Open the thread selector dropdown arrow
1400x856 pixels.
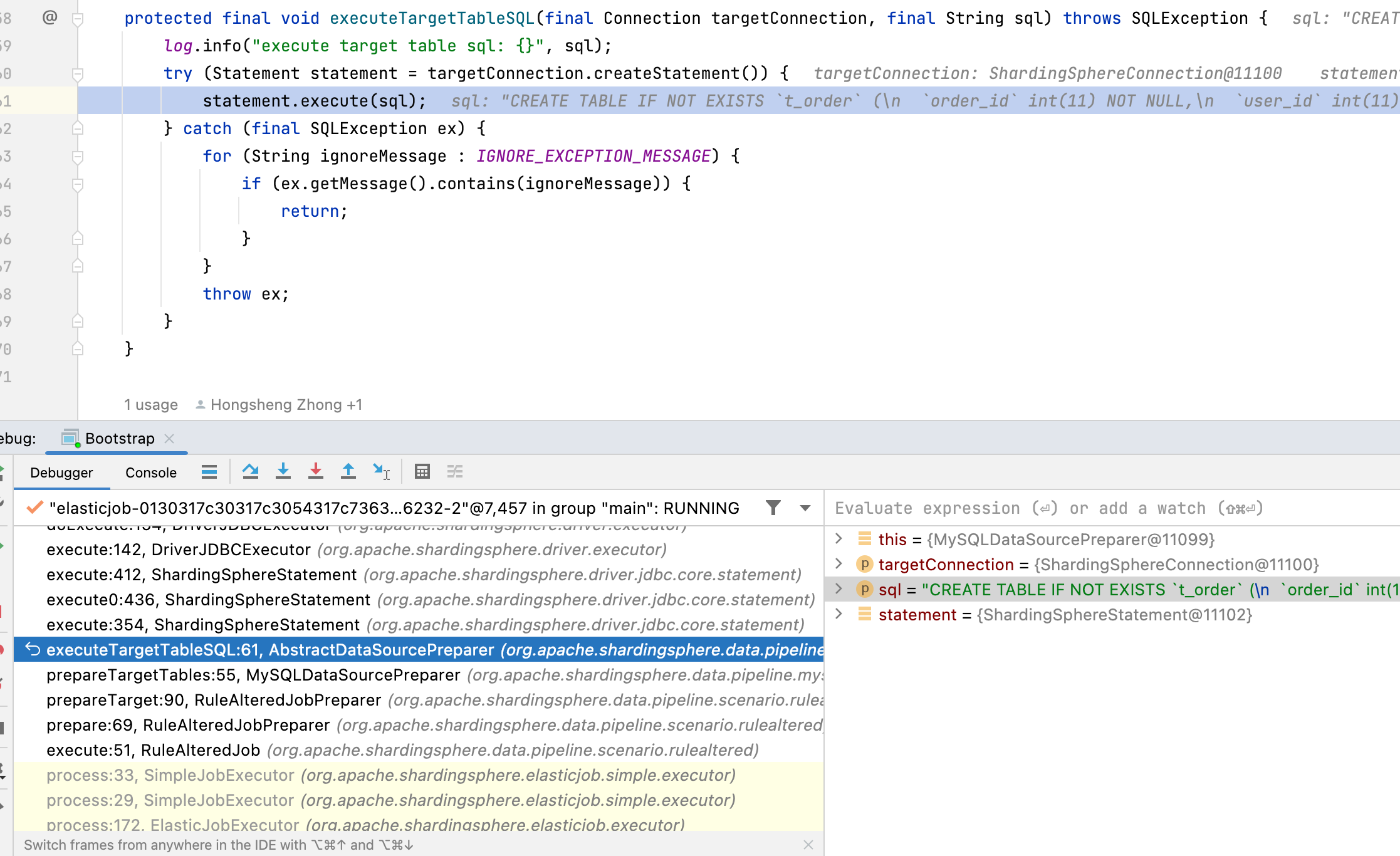(805, 508)
